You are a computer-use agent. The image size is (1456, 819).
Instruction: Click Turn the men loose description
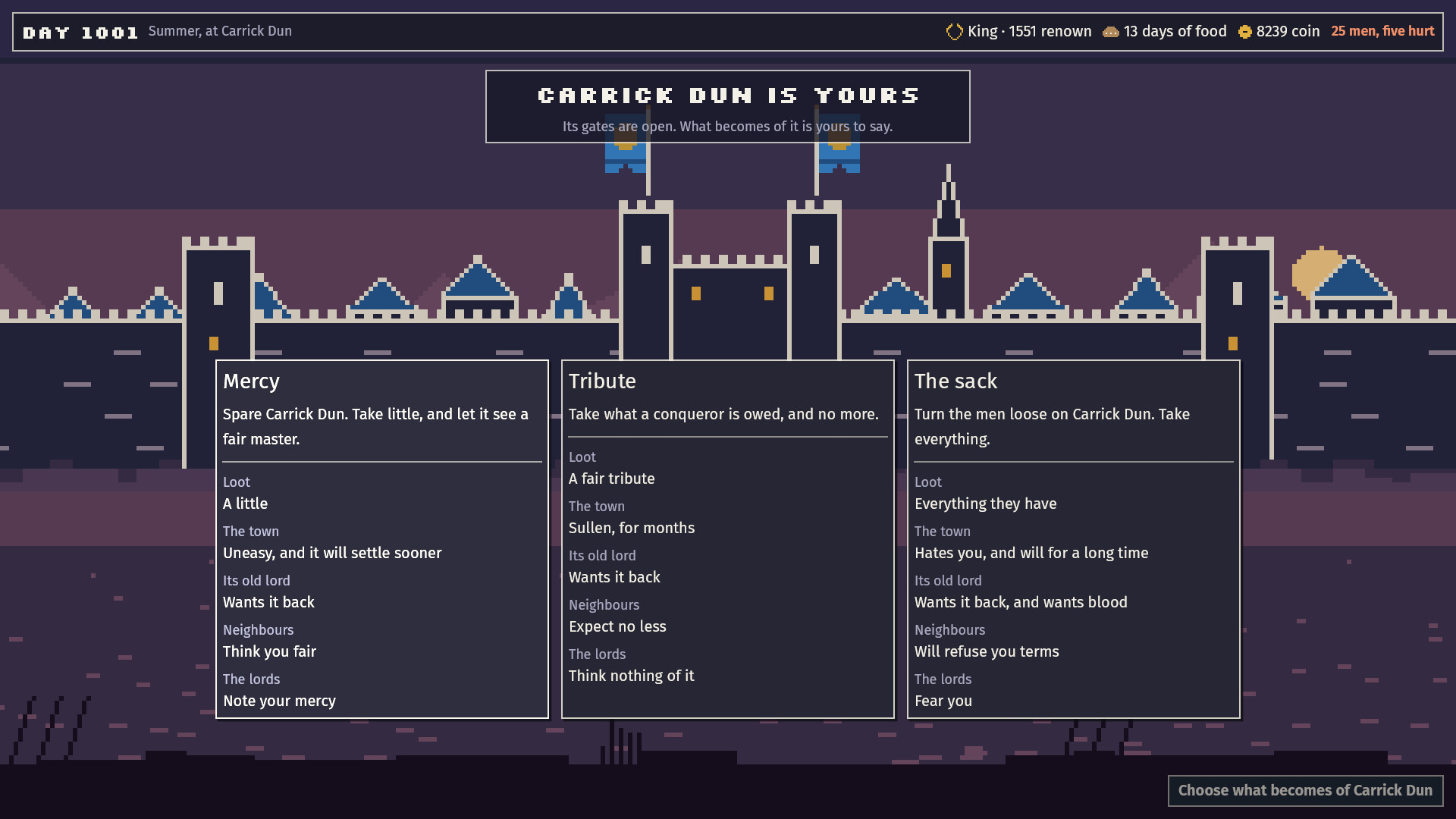point(1052,426)
